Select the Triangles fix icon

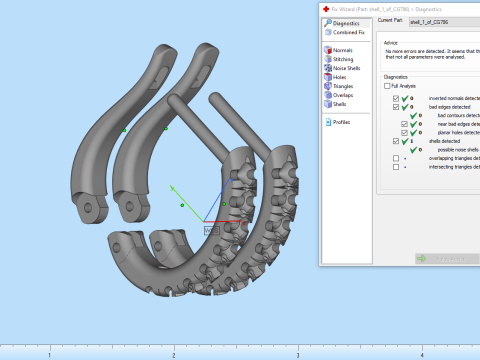pos(328,86)
